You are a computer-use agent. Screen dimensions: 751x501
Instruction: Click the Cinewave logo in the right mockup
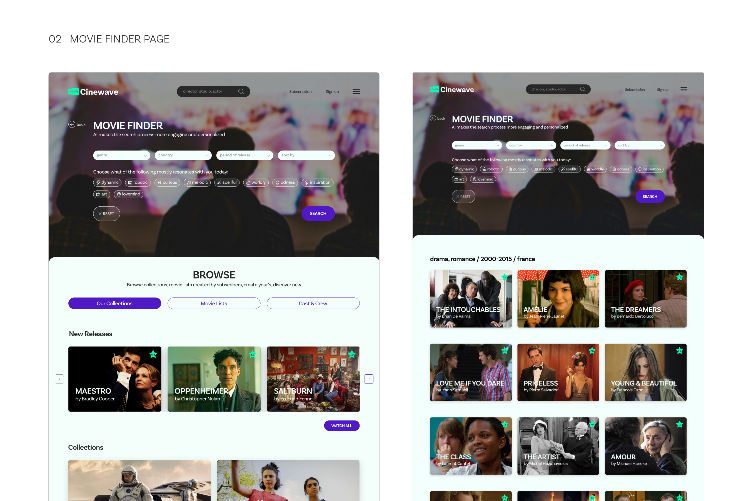[x=452, y=90]
